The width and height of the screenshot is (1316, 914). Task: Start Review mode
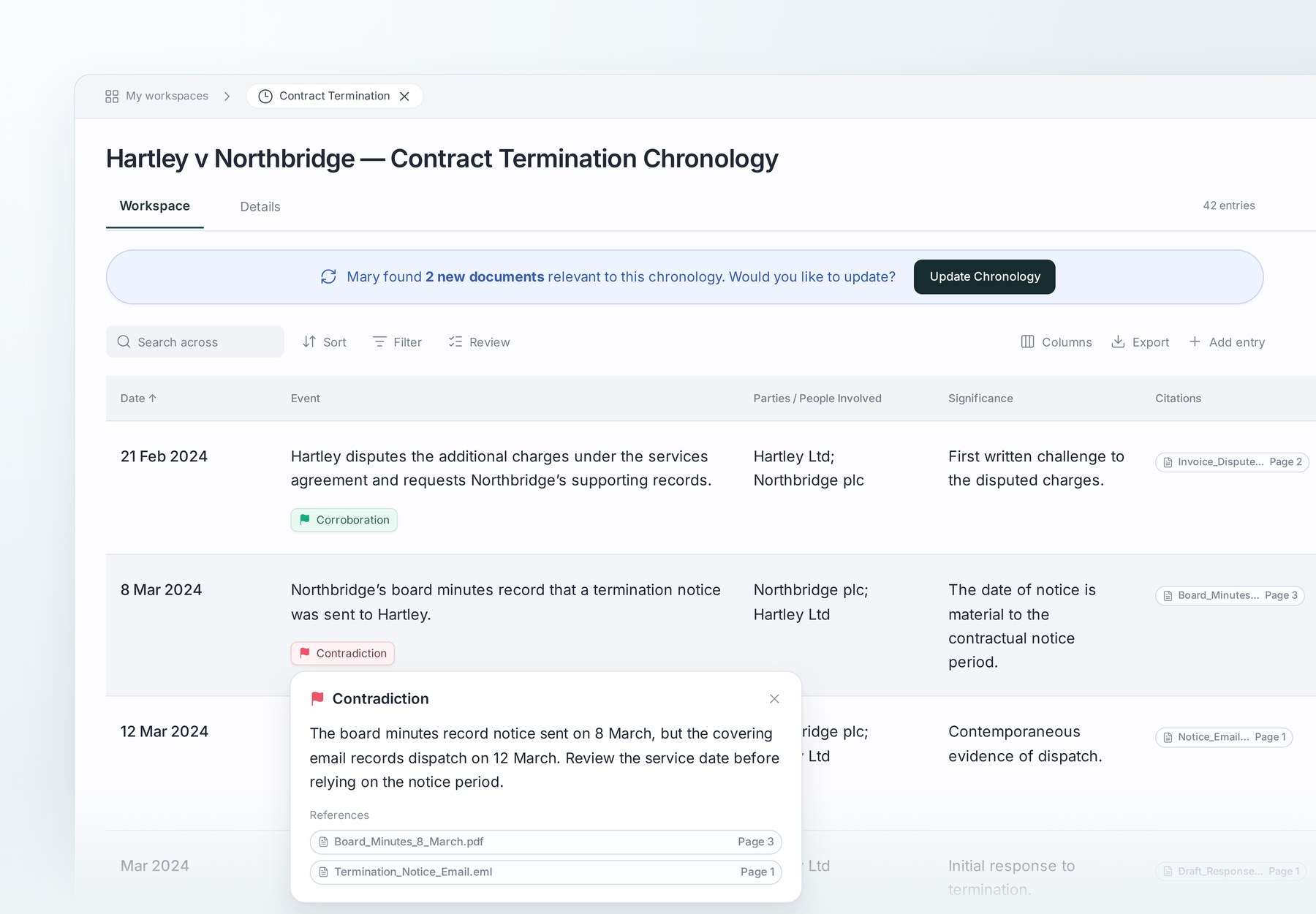tap(479, 342)
